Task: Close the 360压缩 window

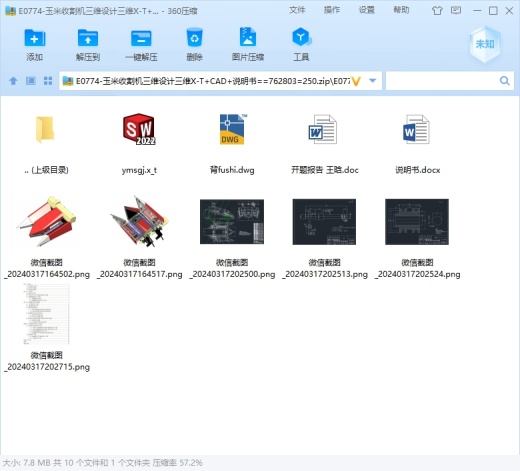Action: 509,11
